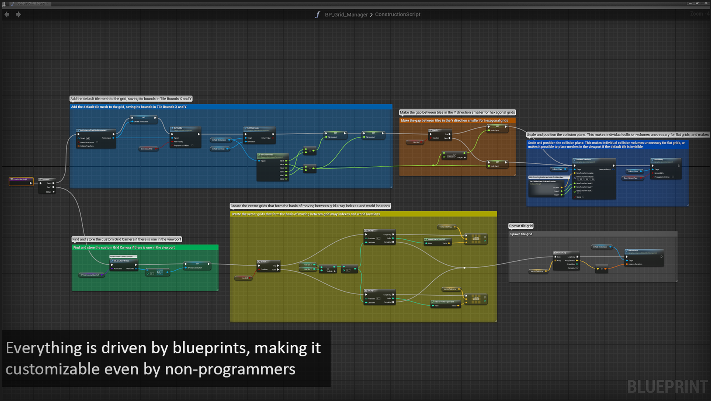Click the function icon beside the breadcrumb

317,15
